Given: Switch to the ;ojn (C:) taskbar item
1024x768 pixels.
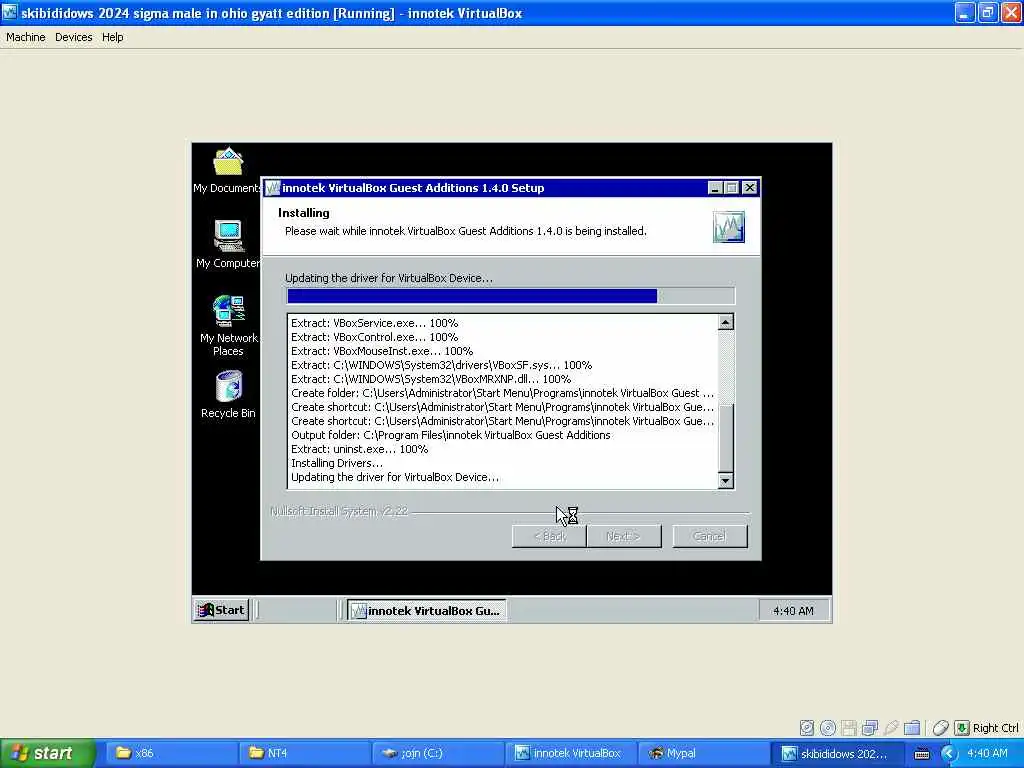Looking at the screenshot, I should click(x=439, y=753).
